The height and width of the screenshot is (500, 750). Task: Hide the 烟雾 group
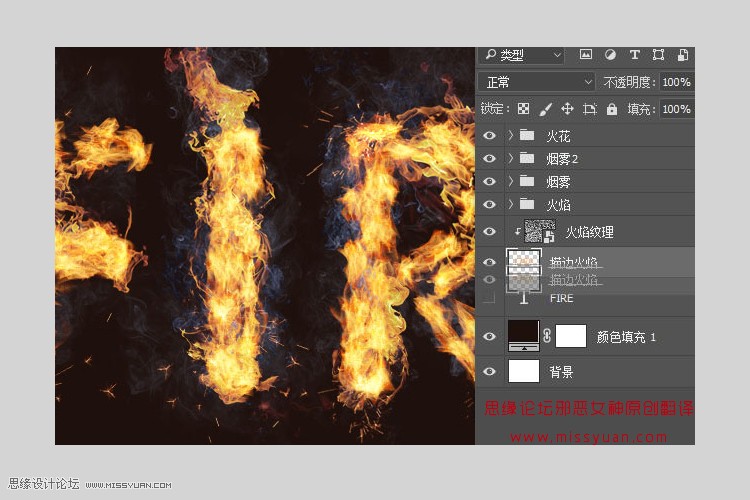[489, 181]
